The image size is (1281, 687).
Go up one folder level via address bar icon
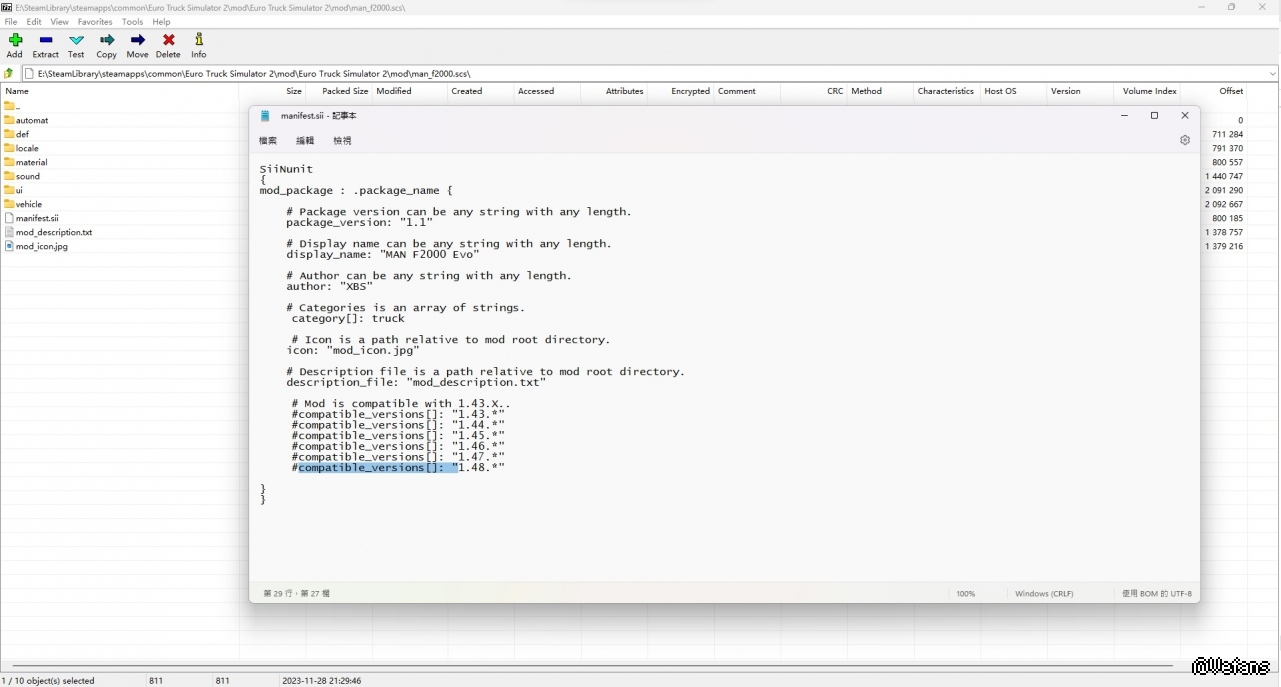point(9,73)
